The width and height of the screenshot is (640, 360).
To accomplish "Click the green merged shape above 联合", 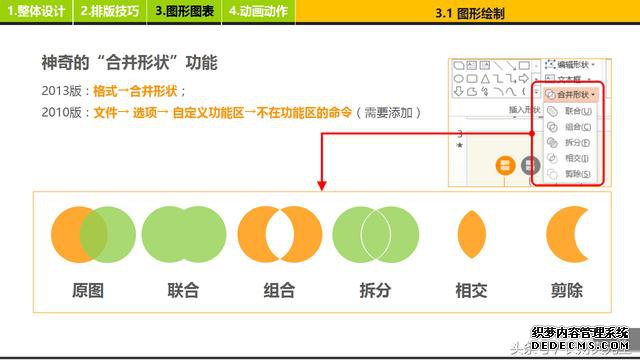I will (x=184, y=234).
